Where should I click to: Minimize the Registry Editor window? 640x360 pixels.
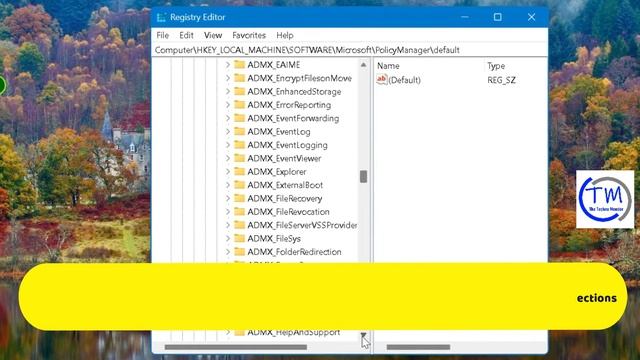[464, 17]
